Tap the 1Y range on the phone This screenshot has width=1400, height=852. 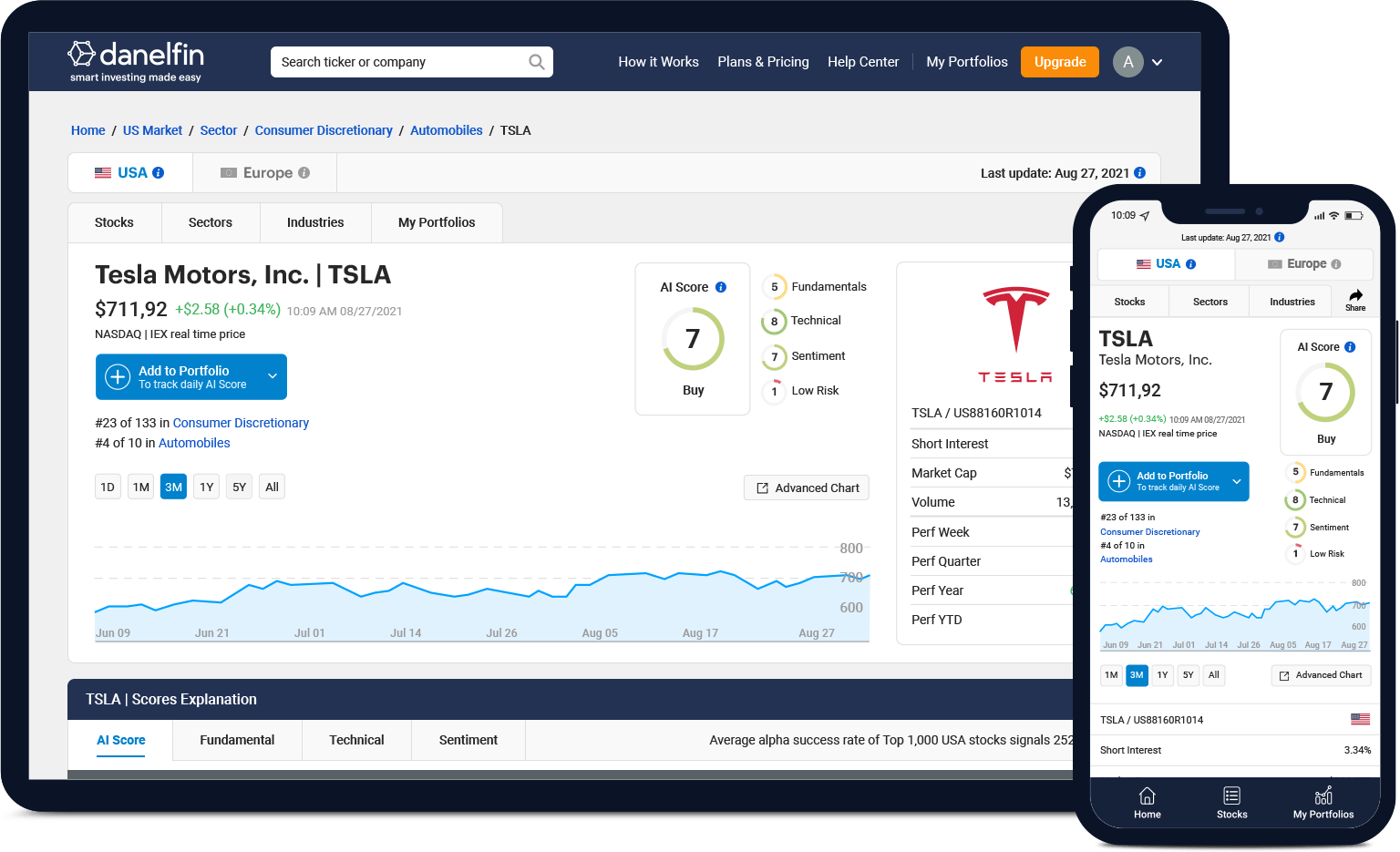pos(1162,675)
